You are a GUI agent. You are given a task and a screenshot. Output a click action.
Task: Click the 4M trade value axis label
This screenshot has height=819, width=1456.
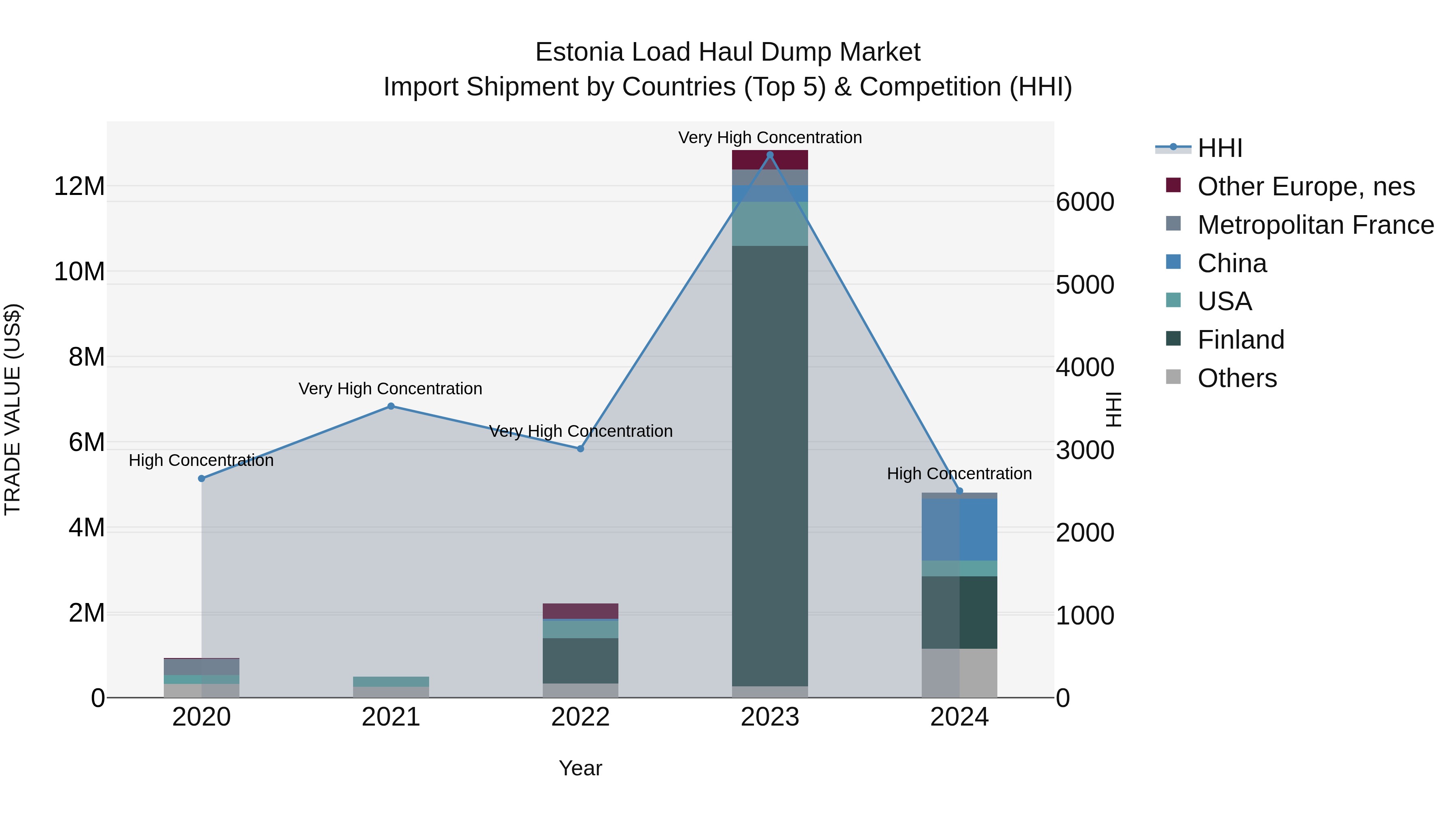pos(87,528)
